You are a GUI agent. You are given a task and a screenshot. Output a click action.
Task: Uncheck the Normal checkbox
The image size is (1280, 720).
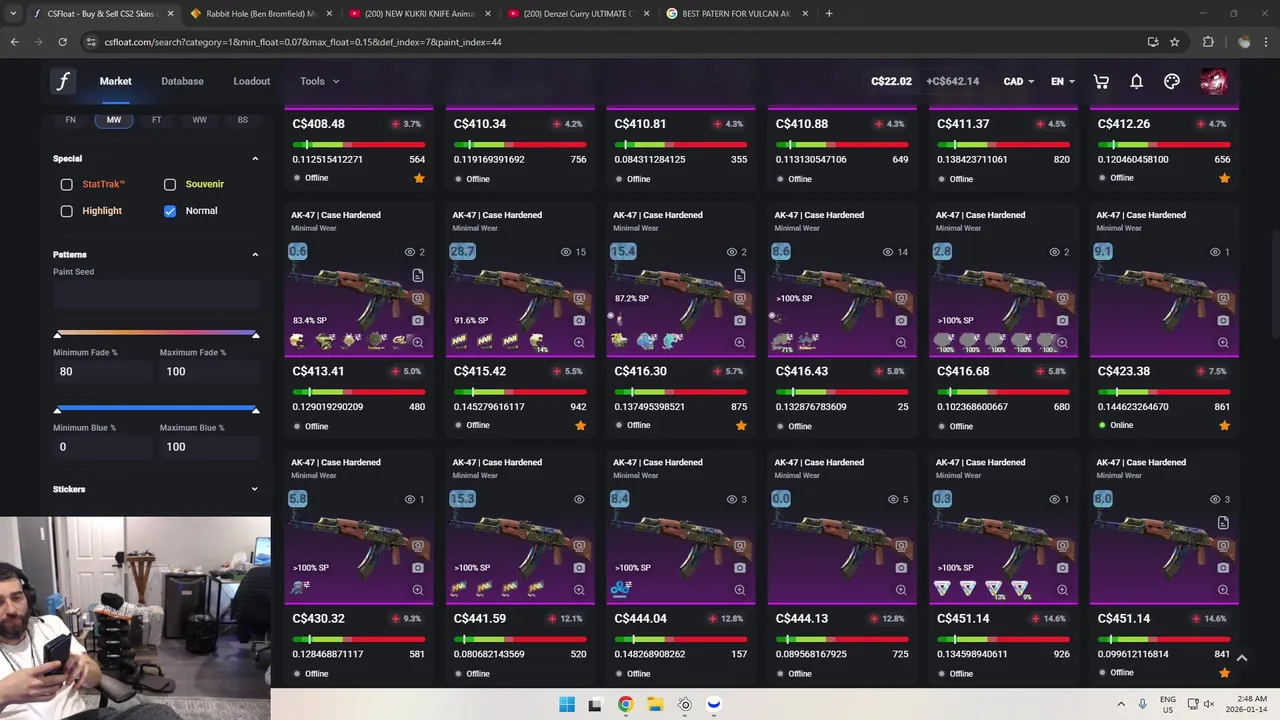170,211
